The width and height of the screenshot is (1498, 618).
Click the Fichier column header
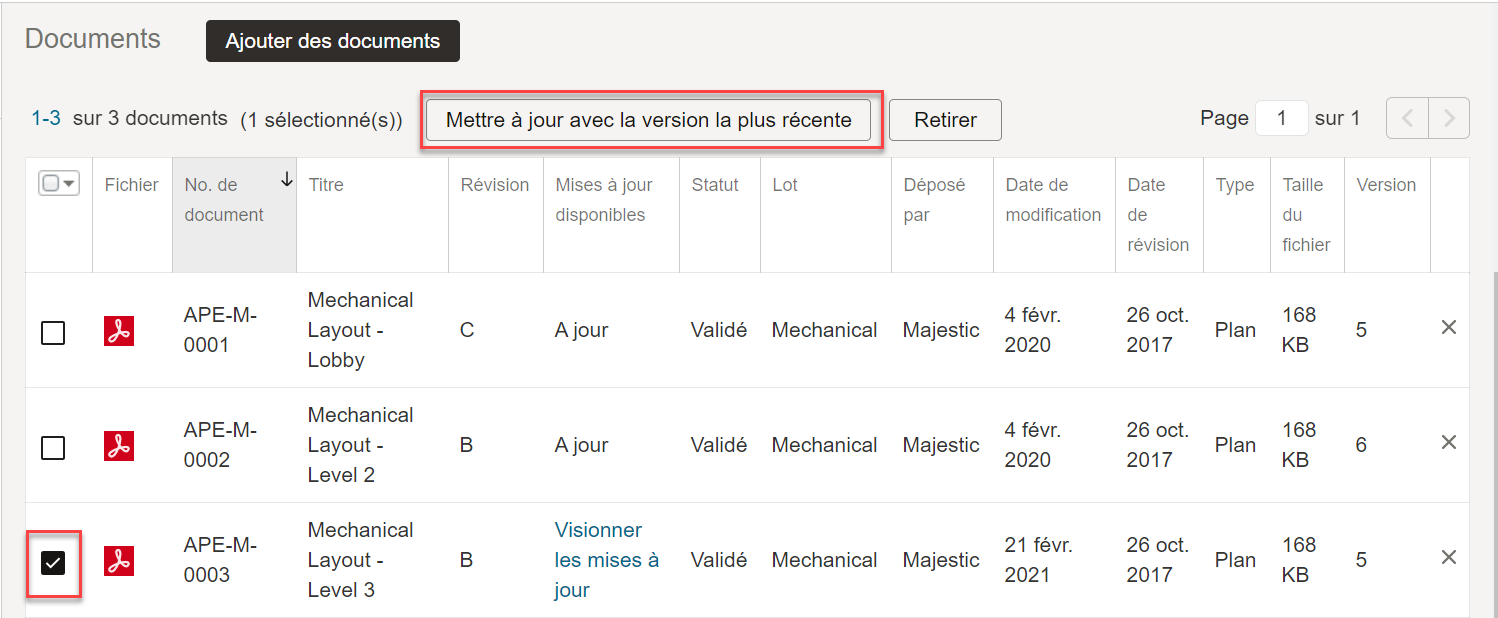[x=132, y=185]
